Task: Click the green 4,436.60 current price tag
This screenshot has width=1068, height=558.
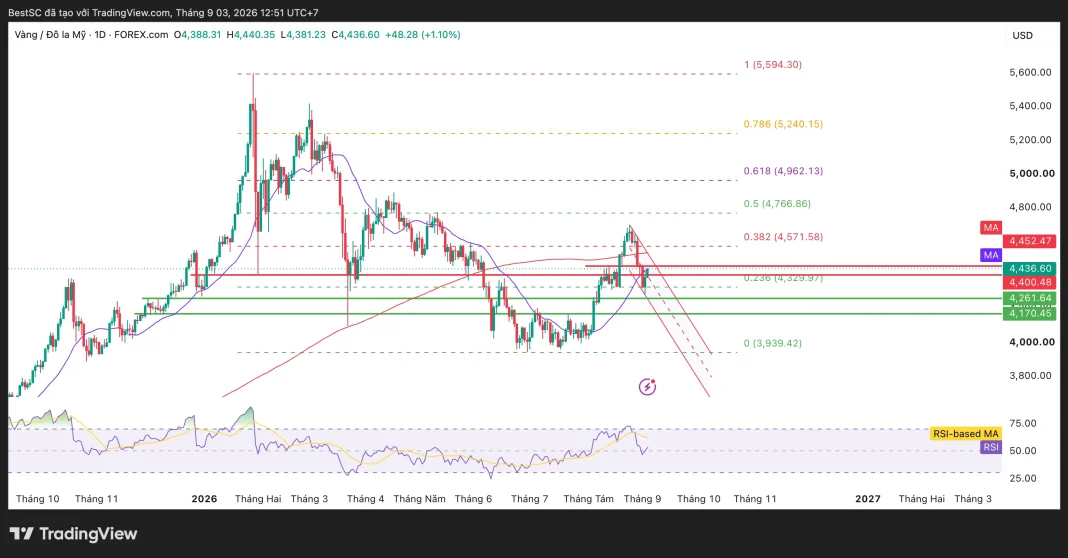Action: click(1031, 268)
